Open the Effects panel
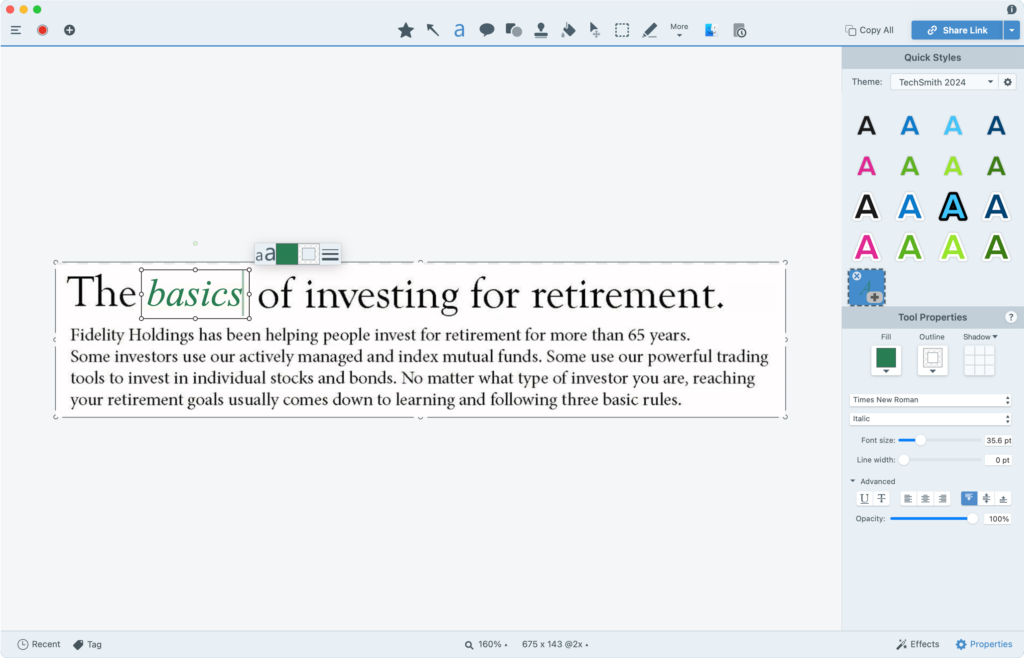1024x658 pixels. [x=918, y=644]
